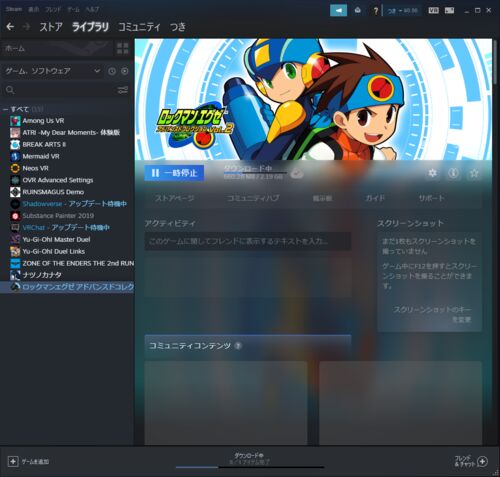The height and width of the screenshot is (477, 500).
Task: Expand the ゲーム、ソフトウェア filter dropdown
Action: (52, 71)
